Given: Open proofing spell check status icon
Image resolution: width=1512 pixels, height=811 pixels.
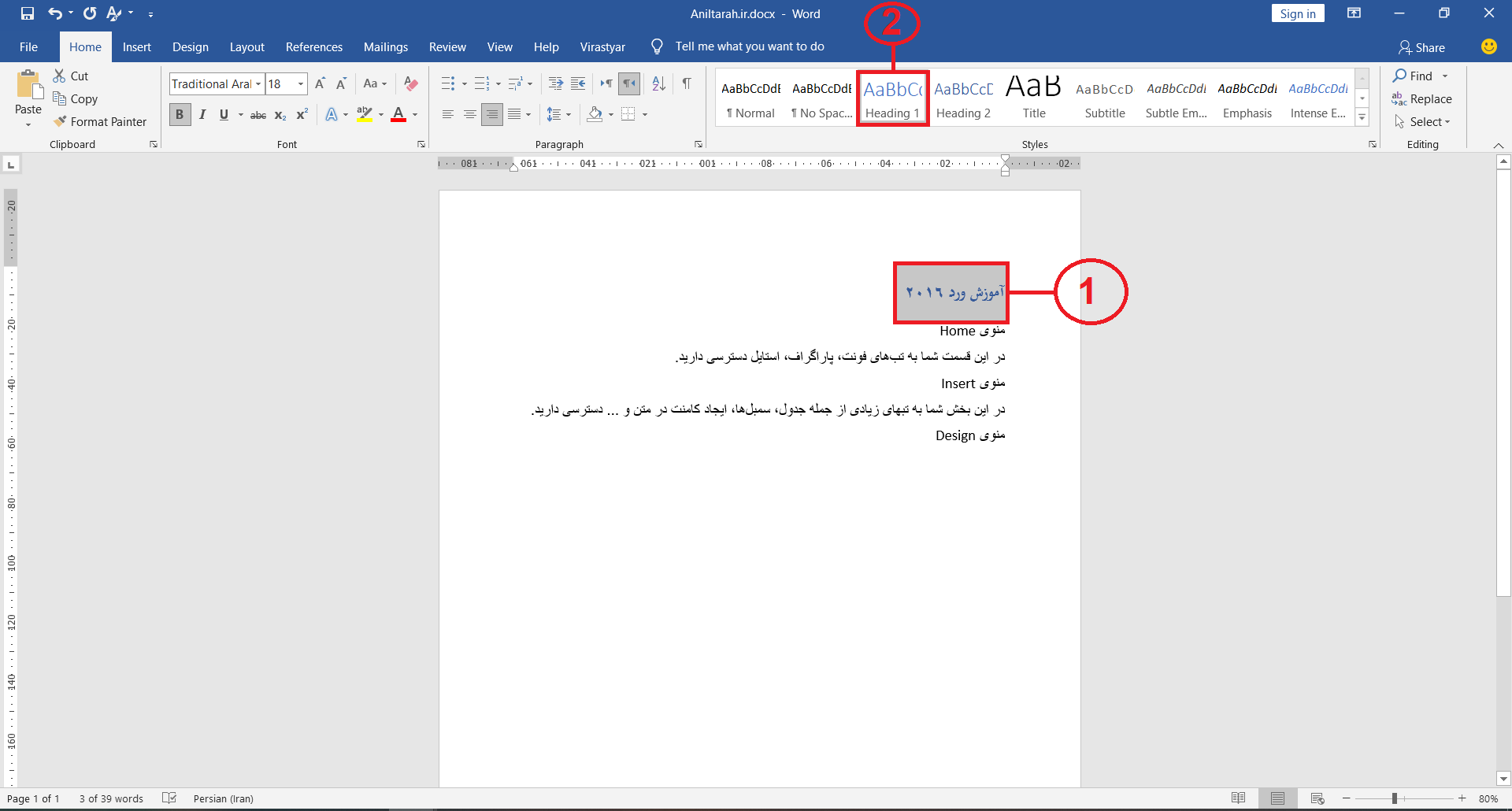Looking at the screenshot, I should point(169,798).
